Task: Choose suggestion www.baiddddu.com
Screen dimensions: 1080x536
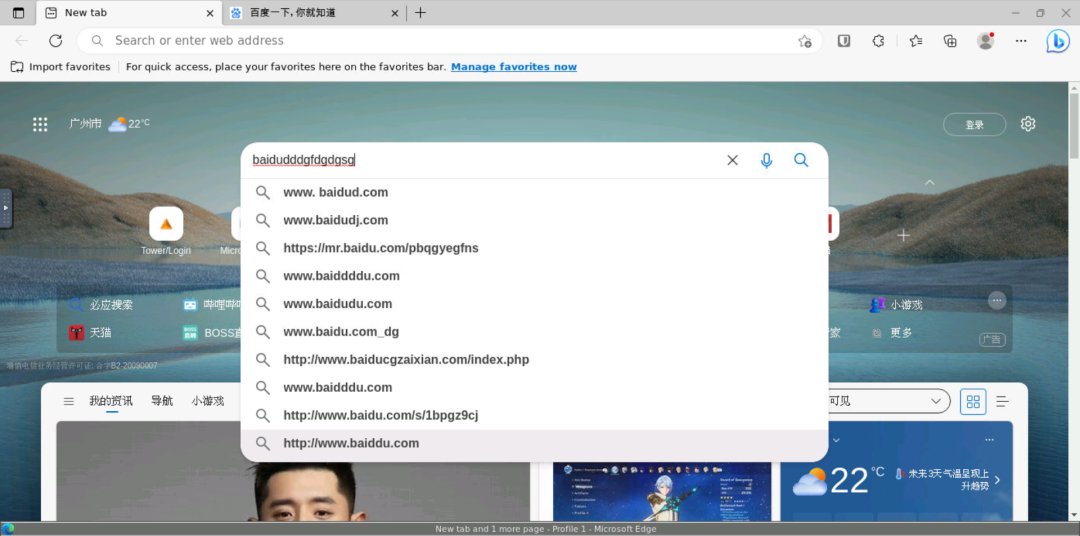Action: coord(534,276)
